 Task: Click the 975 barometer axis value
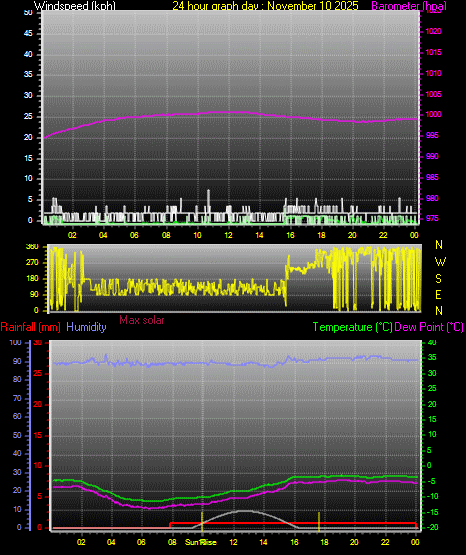pos(432,218)
